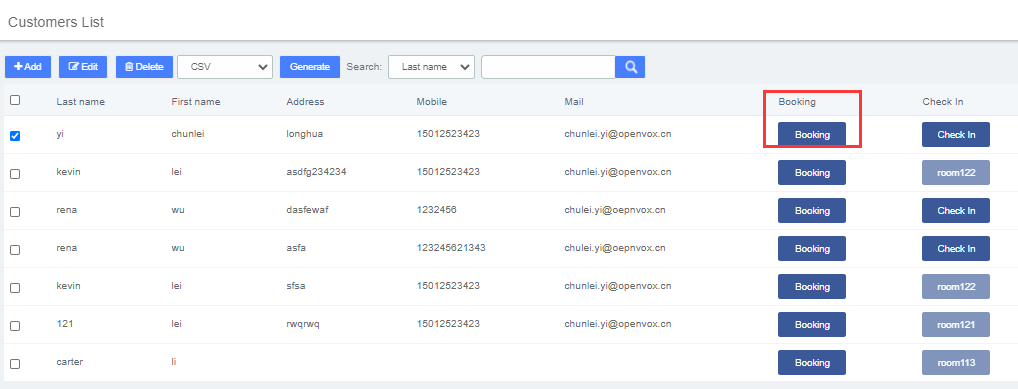Click the Generate button
This screenshot has height=389, width=1018.
pyautogui.click(x=310, y=67)
